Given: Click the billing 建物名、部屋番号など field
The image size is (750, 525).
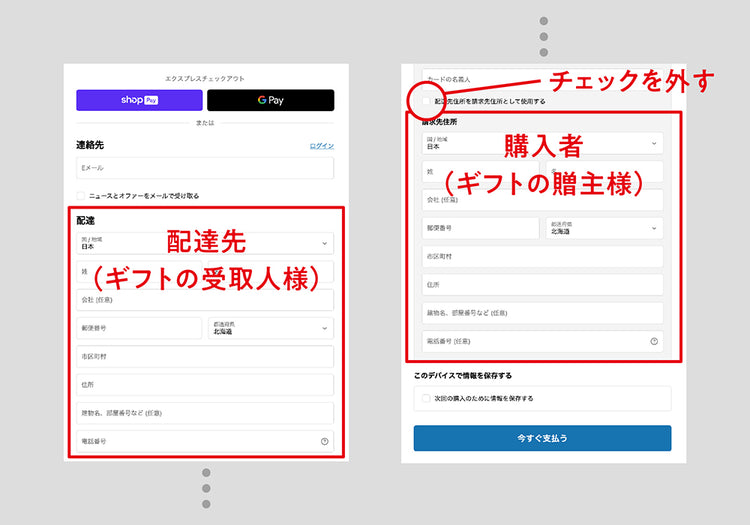Looking at the screenshot, I should [542, 313].
